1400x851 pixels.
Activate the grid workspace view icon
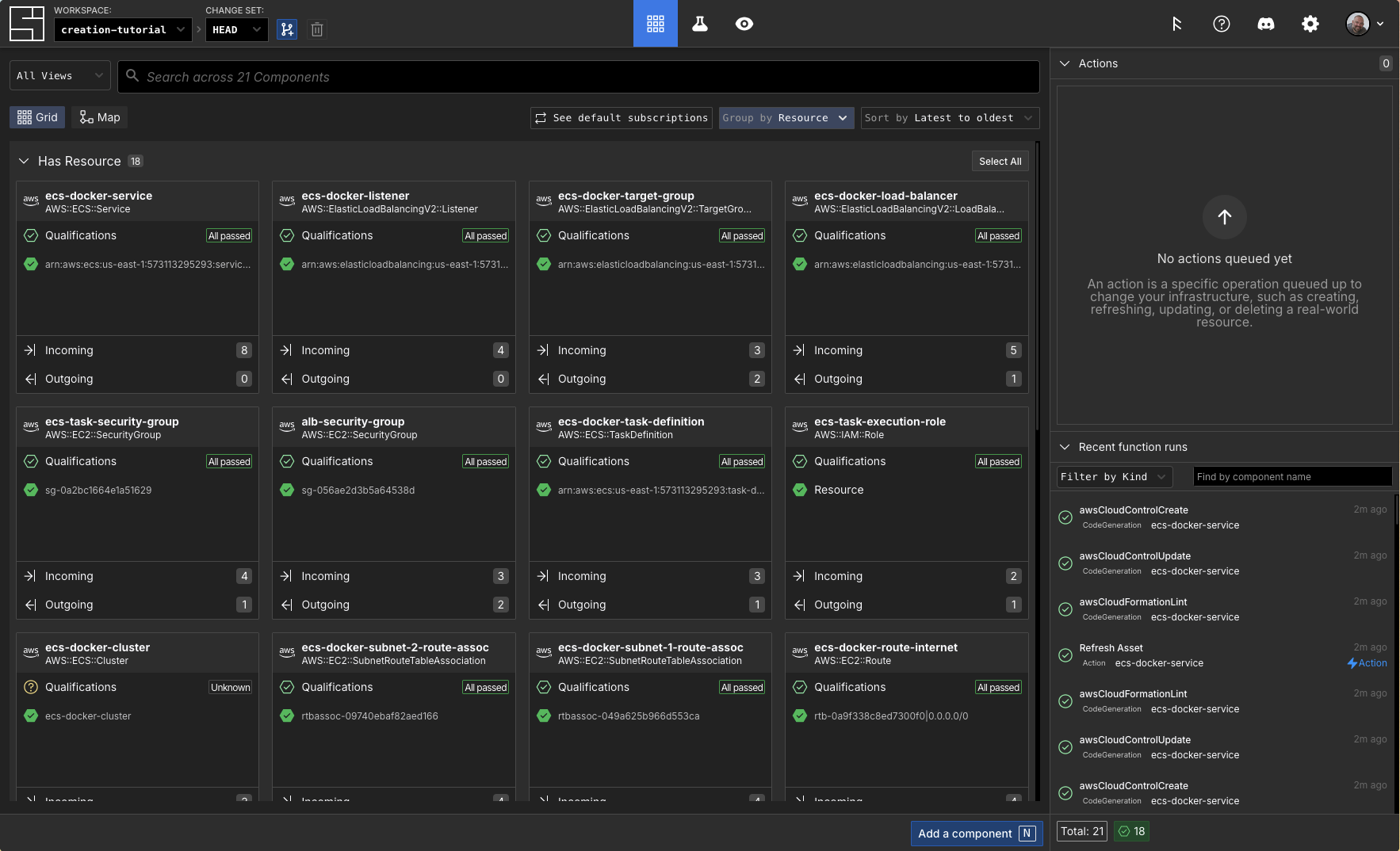pos(655,24)
